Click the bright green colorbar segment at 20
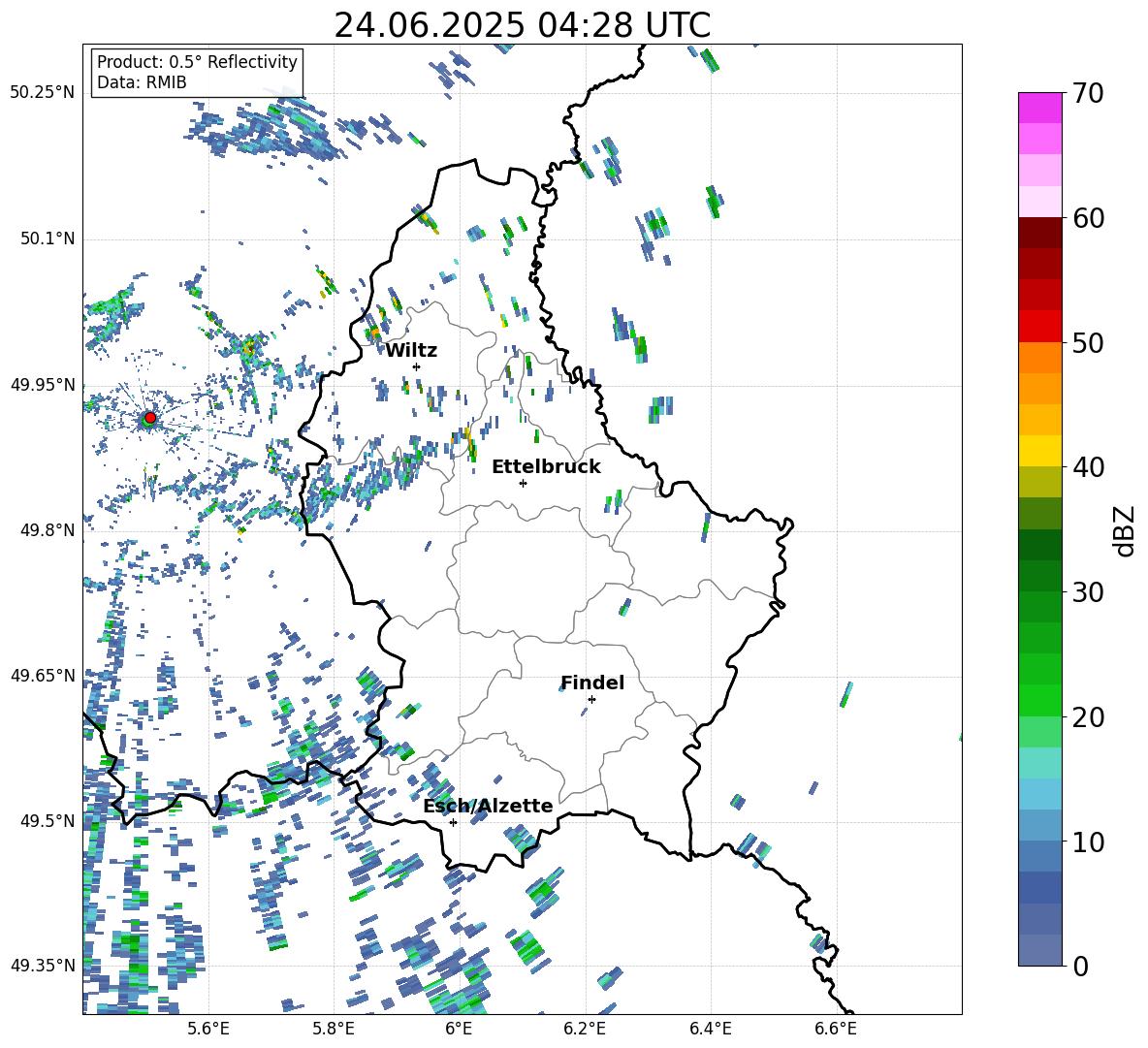Screen dimensions: 1148x1048 (1039, 700)
